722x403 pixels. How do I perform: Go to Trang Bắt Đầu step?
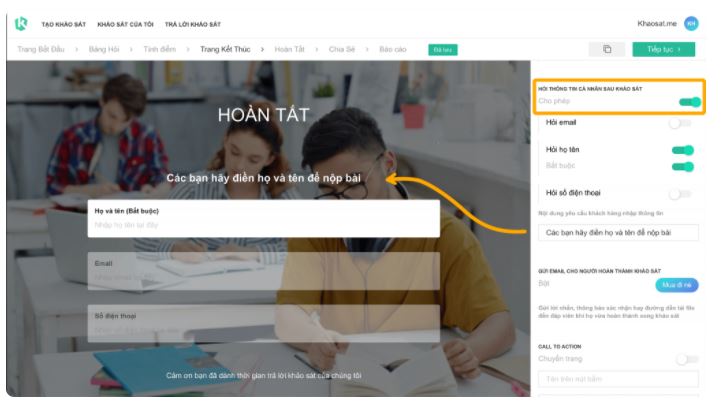41,49
